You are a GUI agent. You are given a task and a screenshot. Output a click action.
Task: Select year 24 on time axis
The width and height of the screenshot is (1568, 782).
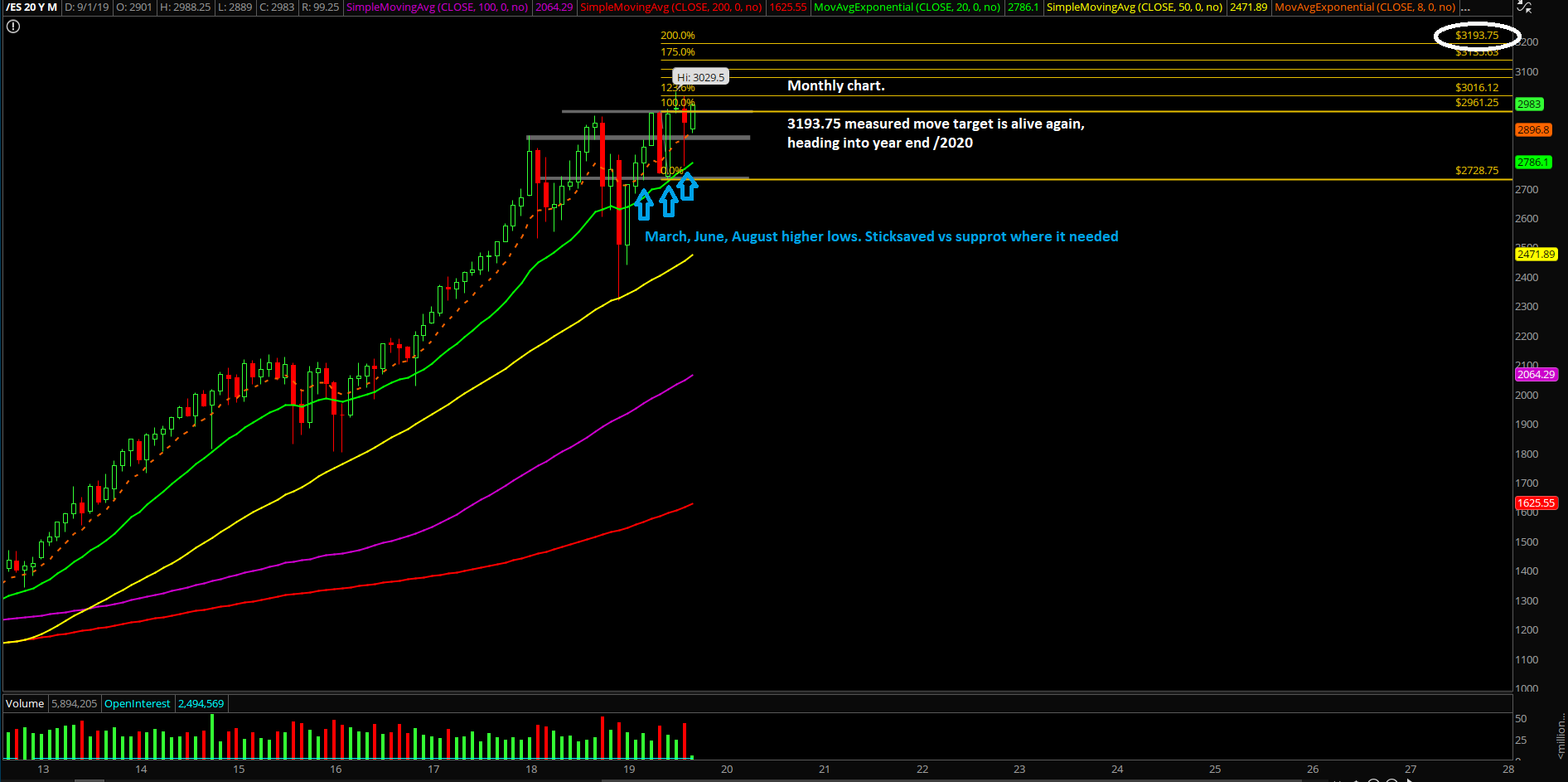point(1117,770)
